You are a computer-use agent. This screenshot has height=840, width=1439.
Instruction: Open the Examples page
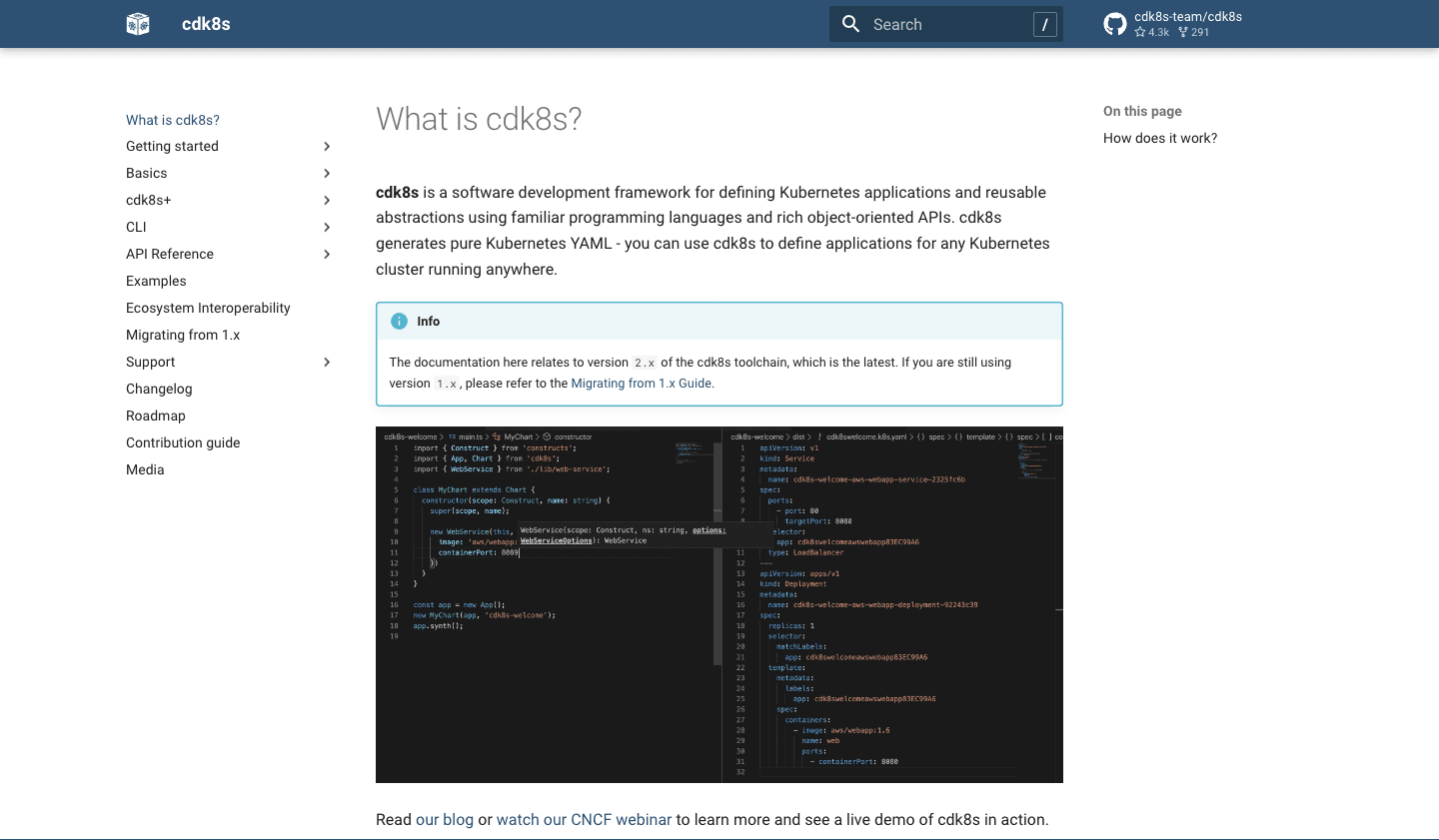pos(156,281)
